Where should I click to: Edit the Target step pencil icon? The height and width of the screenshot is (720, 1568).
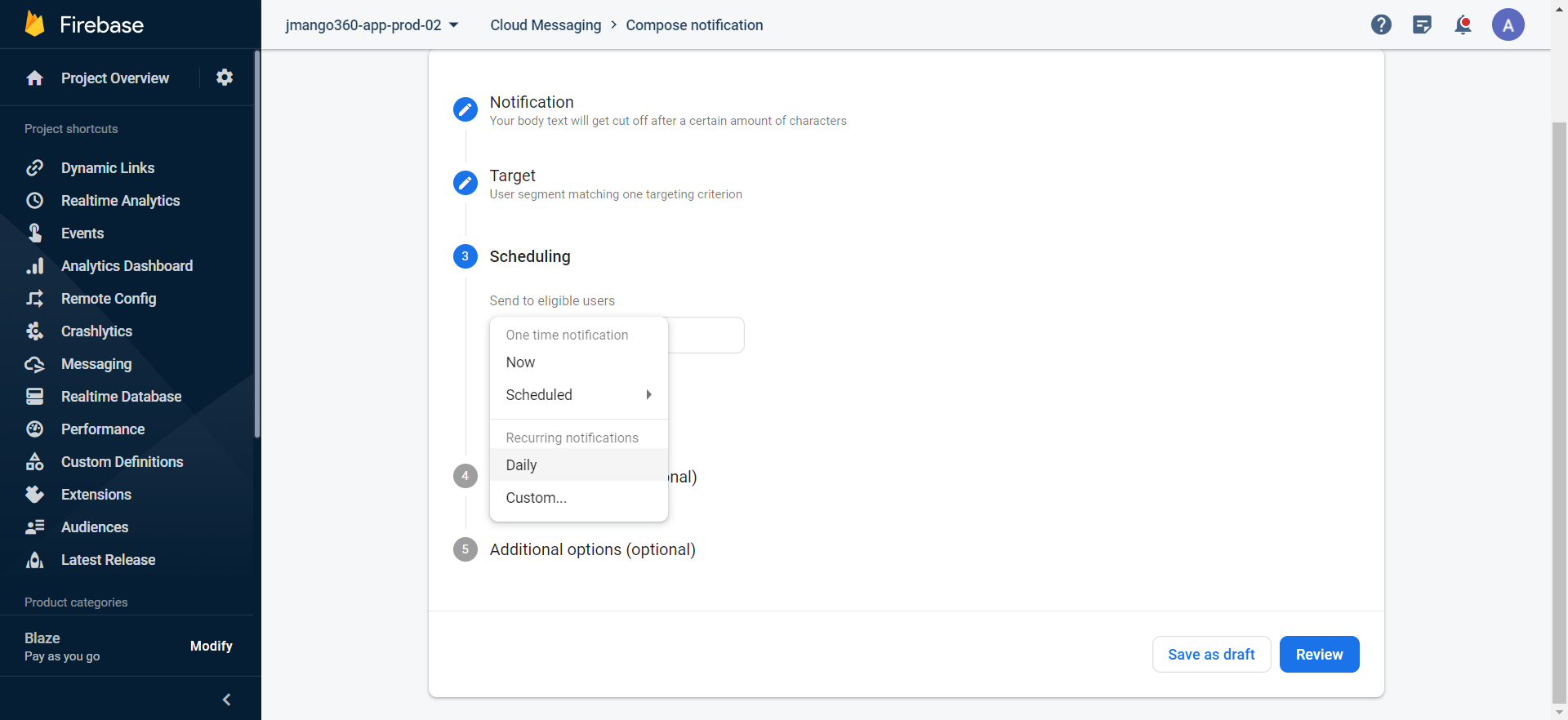coord(465,183)
